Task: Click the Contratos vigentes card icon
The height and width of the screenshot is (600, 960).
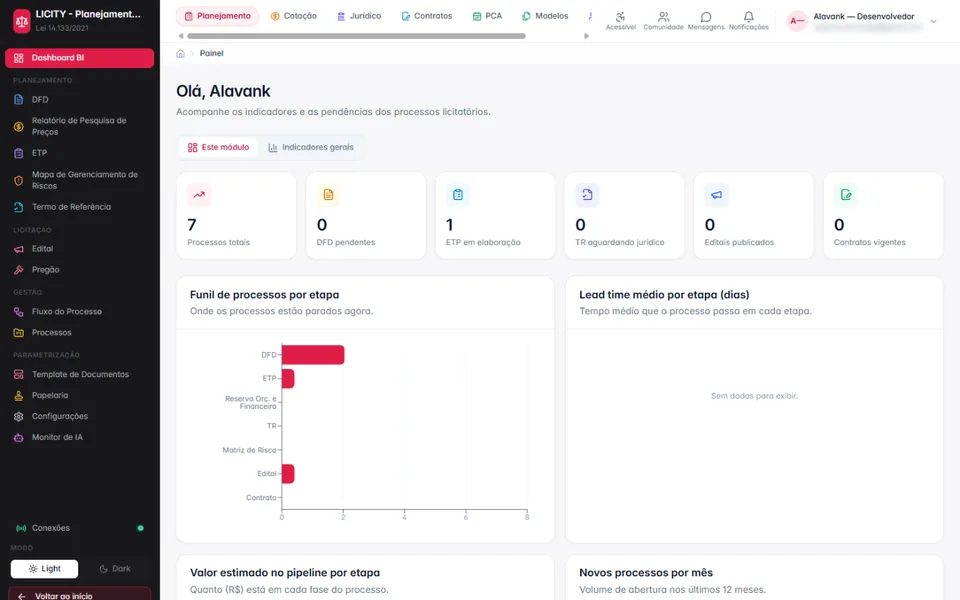Action: [846, 195]
